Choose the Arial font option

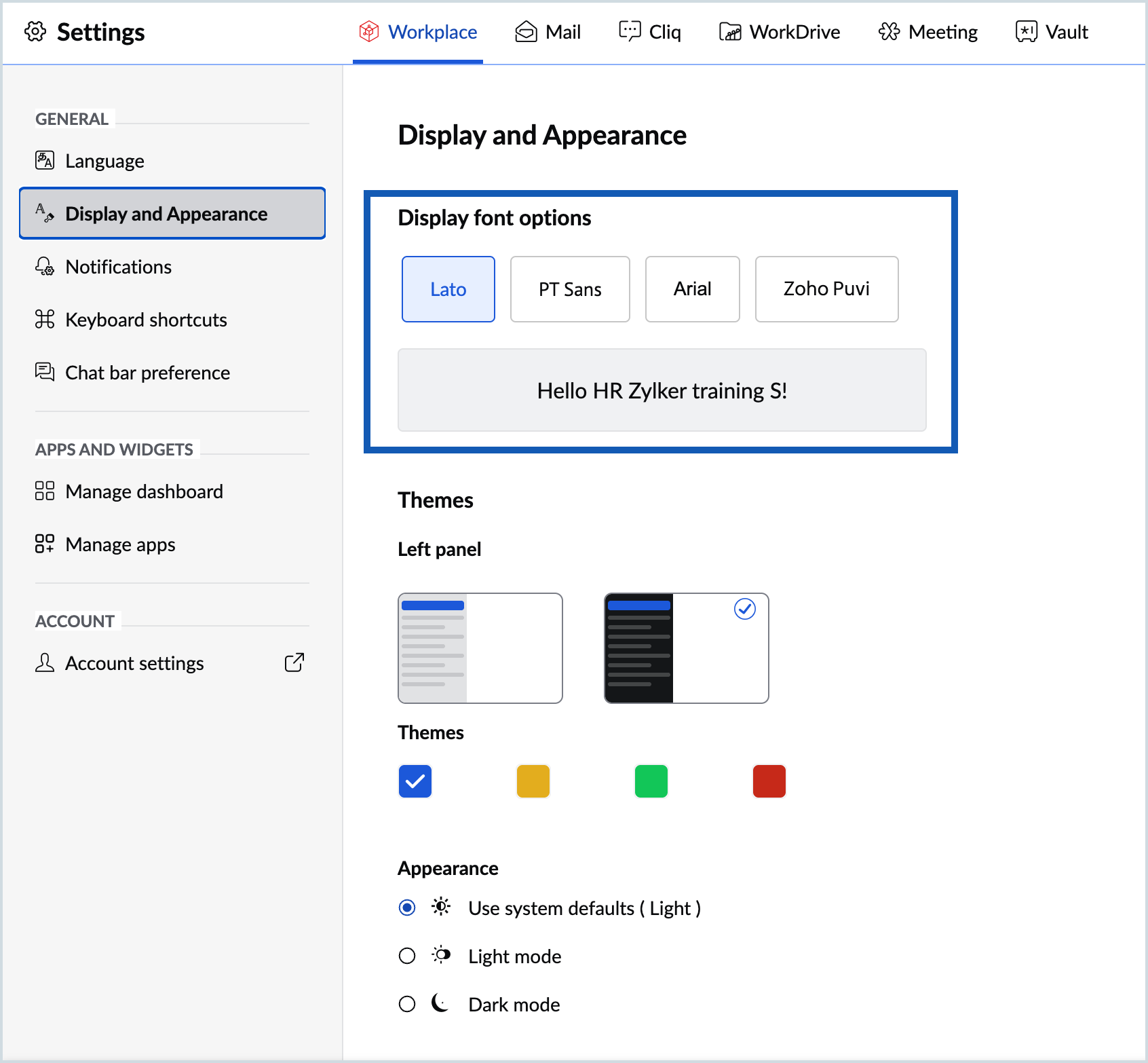pos(693,289)
